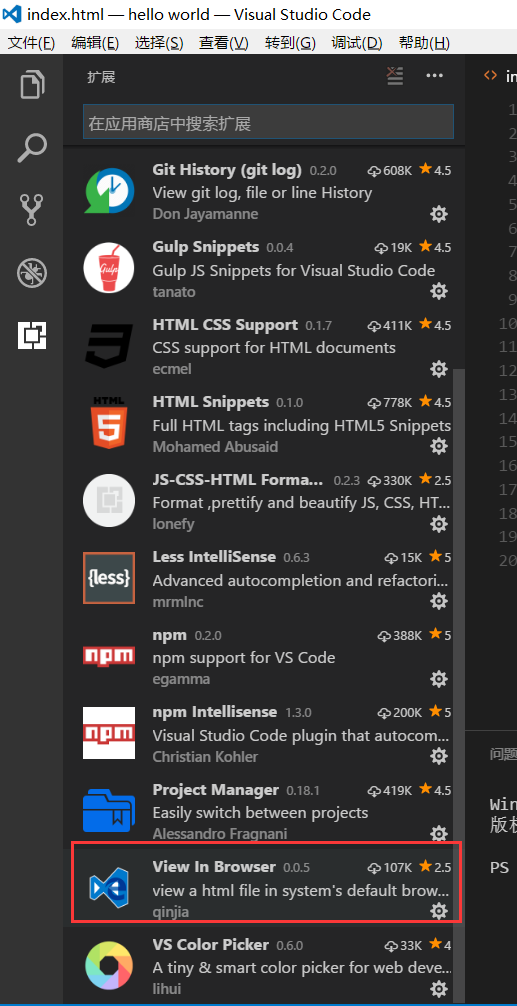Open the Git History manage gear
The width and height of the screenshot is (517, 1006).
point(439,214)
